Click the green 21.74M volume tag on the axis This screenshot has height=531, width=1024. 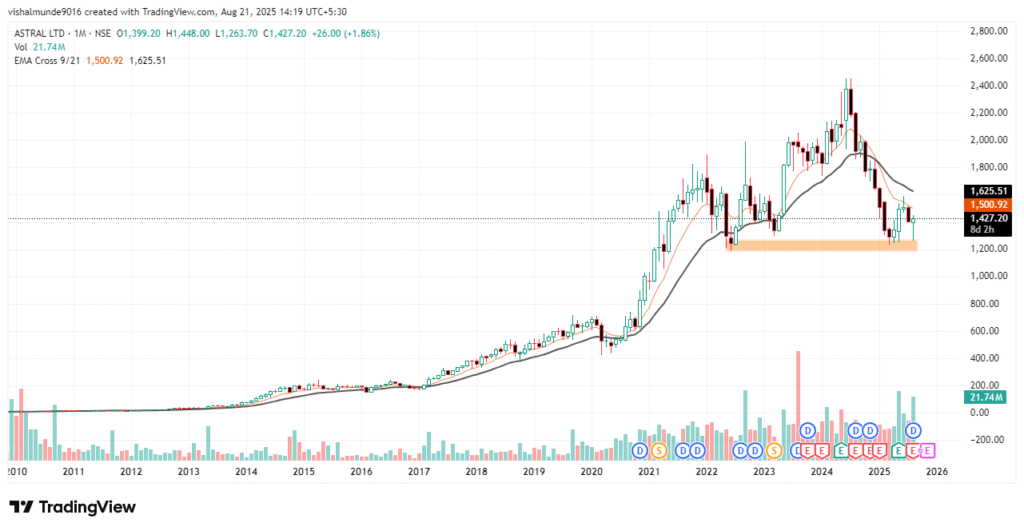987,397
